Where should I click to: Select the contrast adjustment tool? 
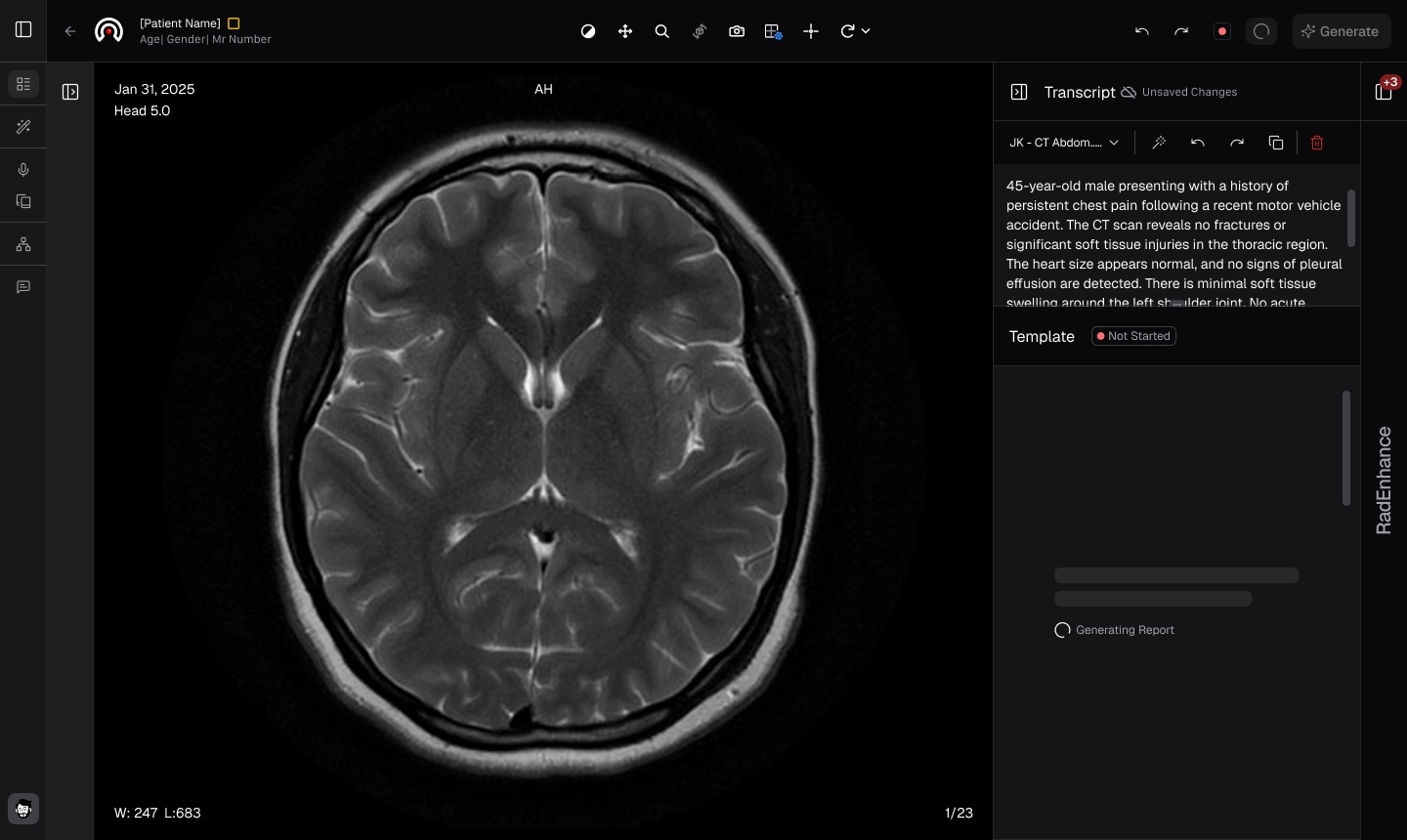click(x=588, y=31)
